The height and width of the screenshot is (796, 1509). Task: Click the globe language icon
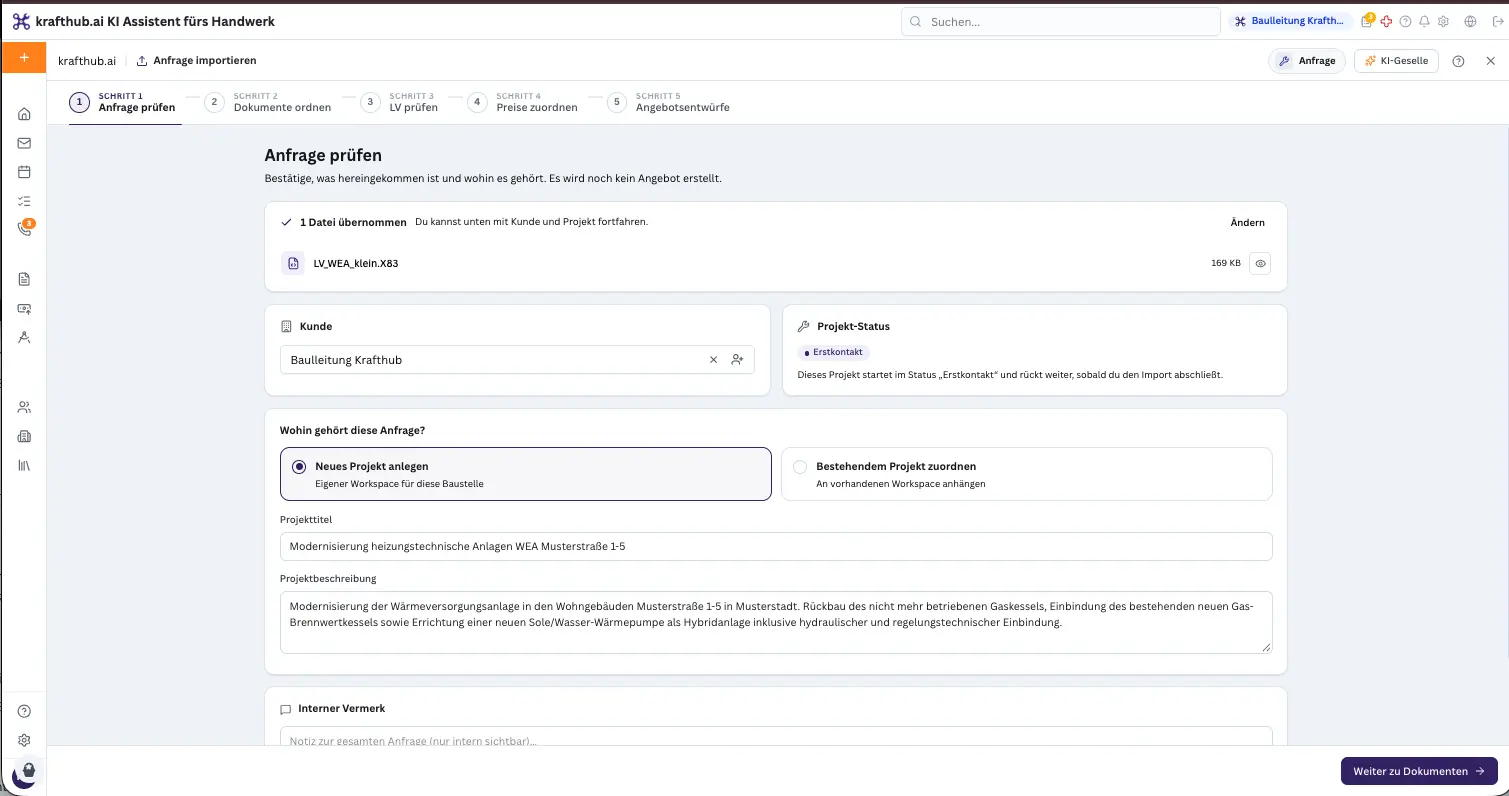(x=1470, y=21)
